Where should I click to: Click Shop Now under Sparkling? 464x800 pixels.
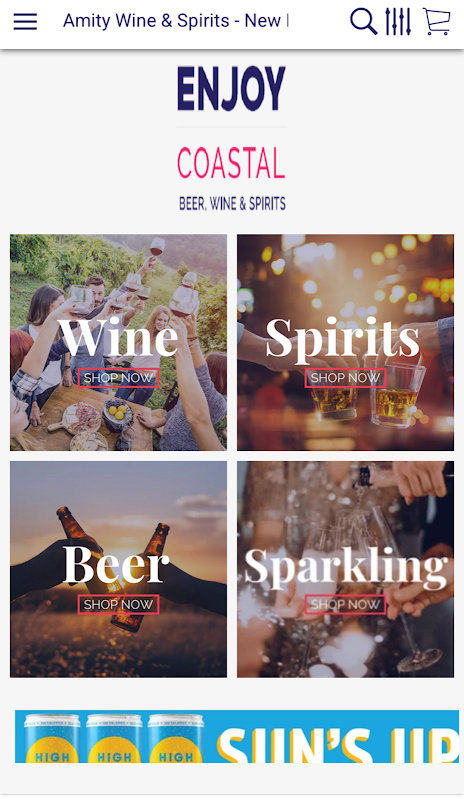345,605
